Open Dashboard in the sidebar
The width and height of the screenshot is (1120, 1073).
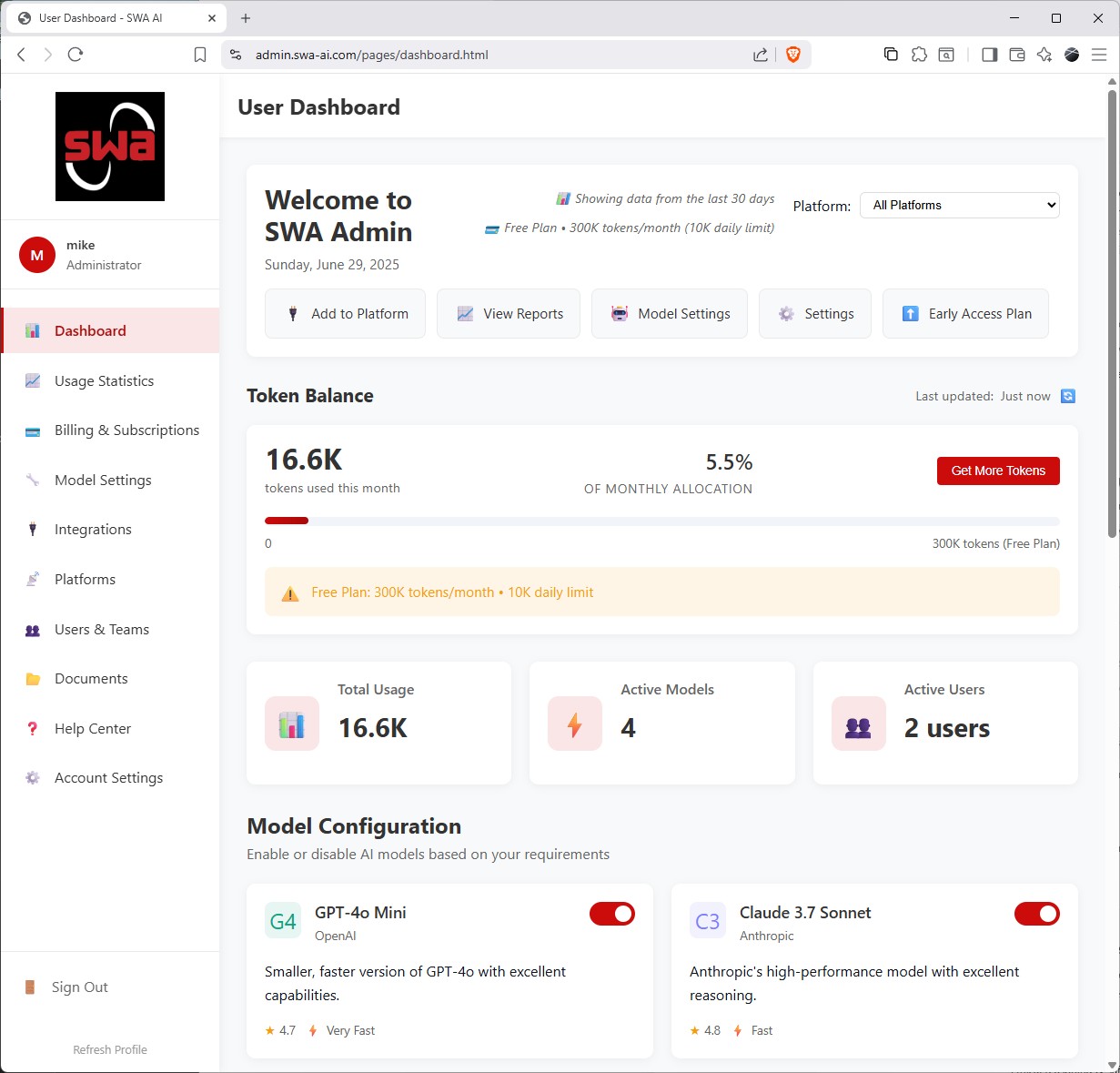click(110, 330)
